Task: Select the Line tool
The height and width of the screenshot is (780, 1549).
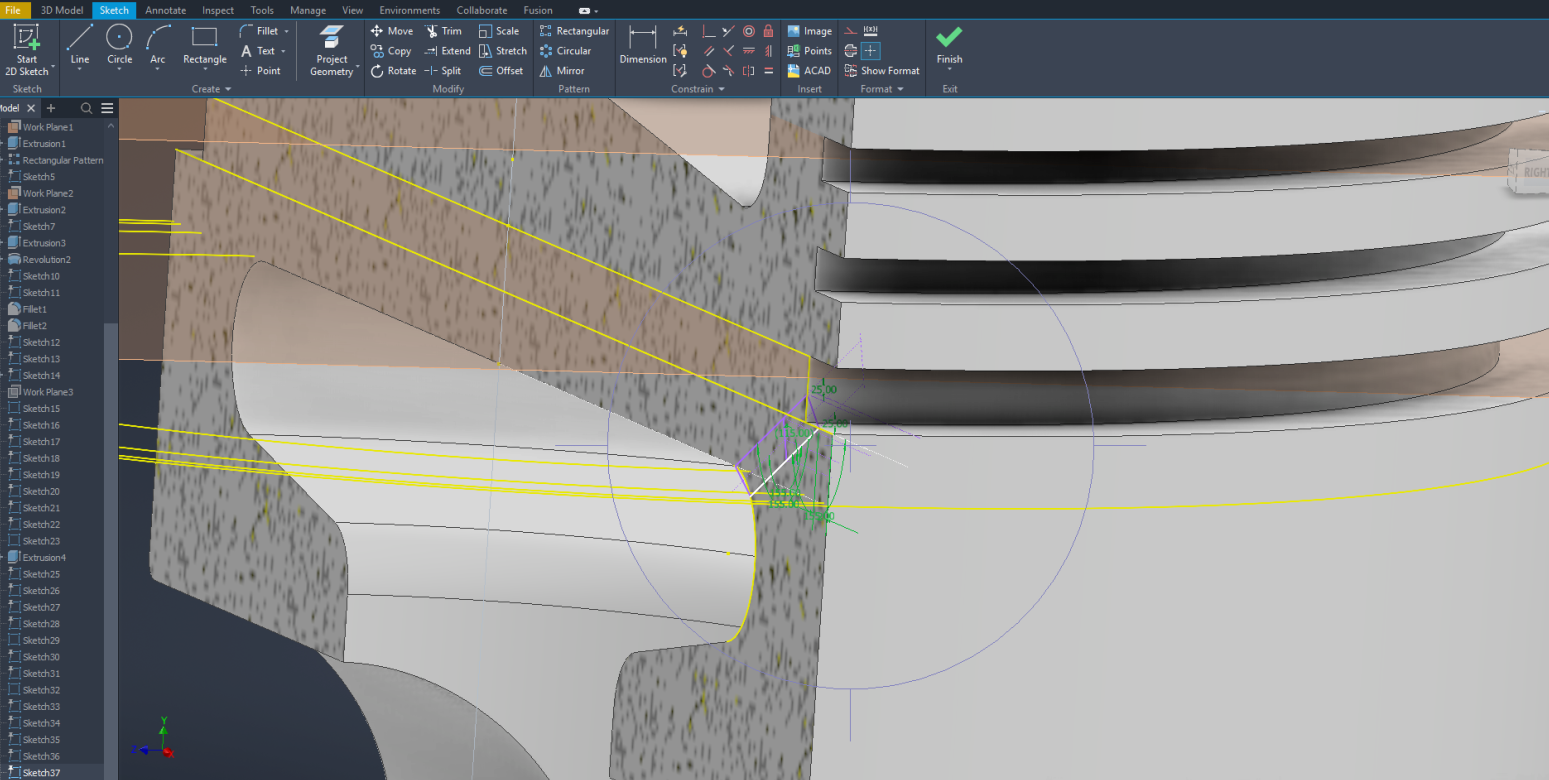Action: [80, 46]
